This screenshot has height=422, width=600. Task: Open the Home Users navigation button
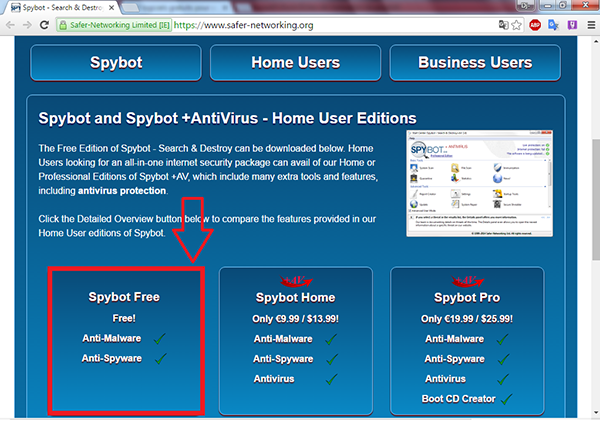click(x=295, y=63)
